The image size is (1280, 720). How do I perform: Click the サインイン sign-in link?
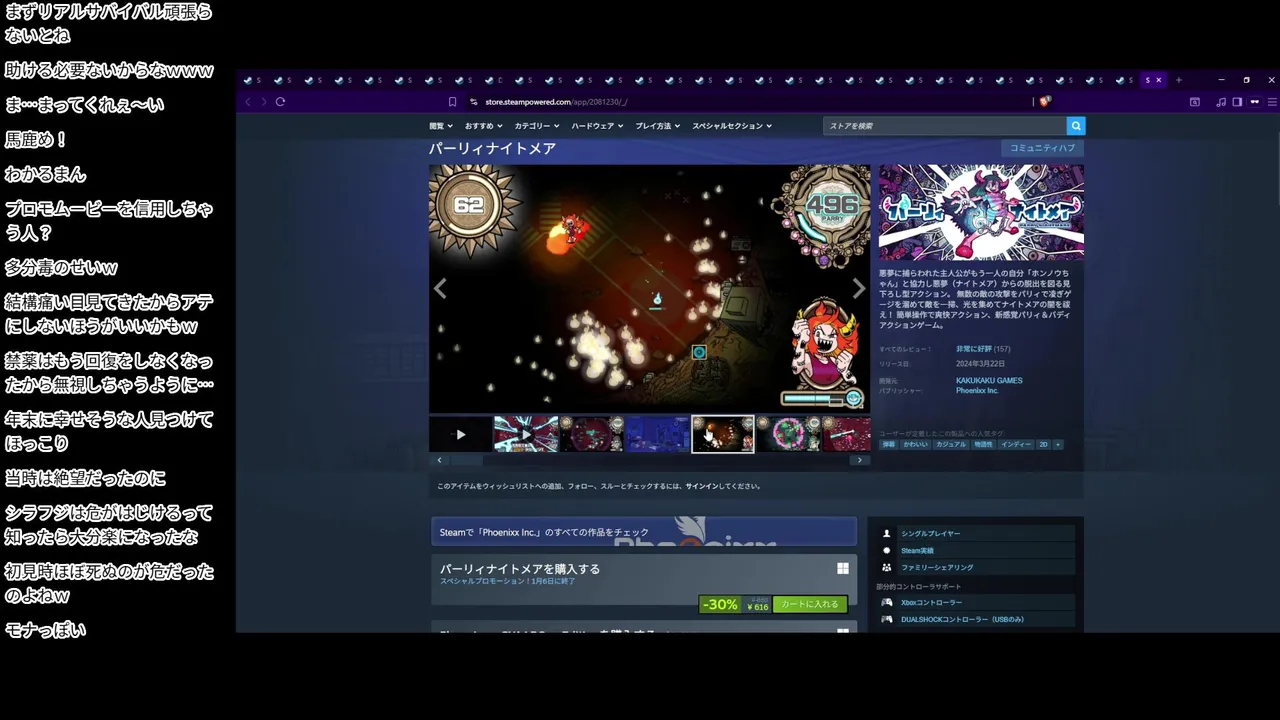point(702,487)
